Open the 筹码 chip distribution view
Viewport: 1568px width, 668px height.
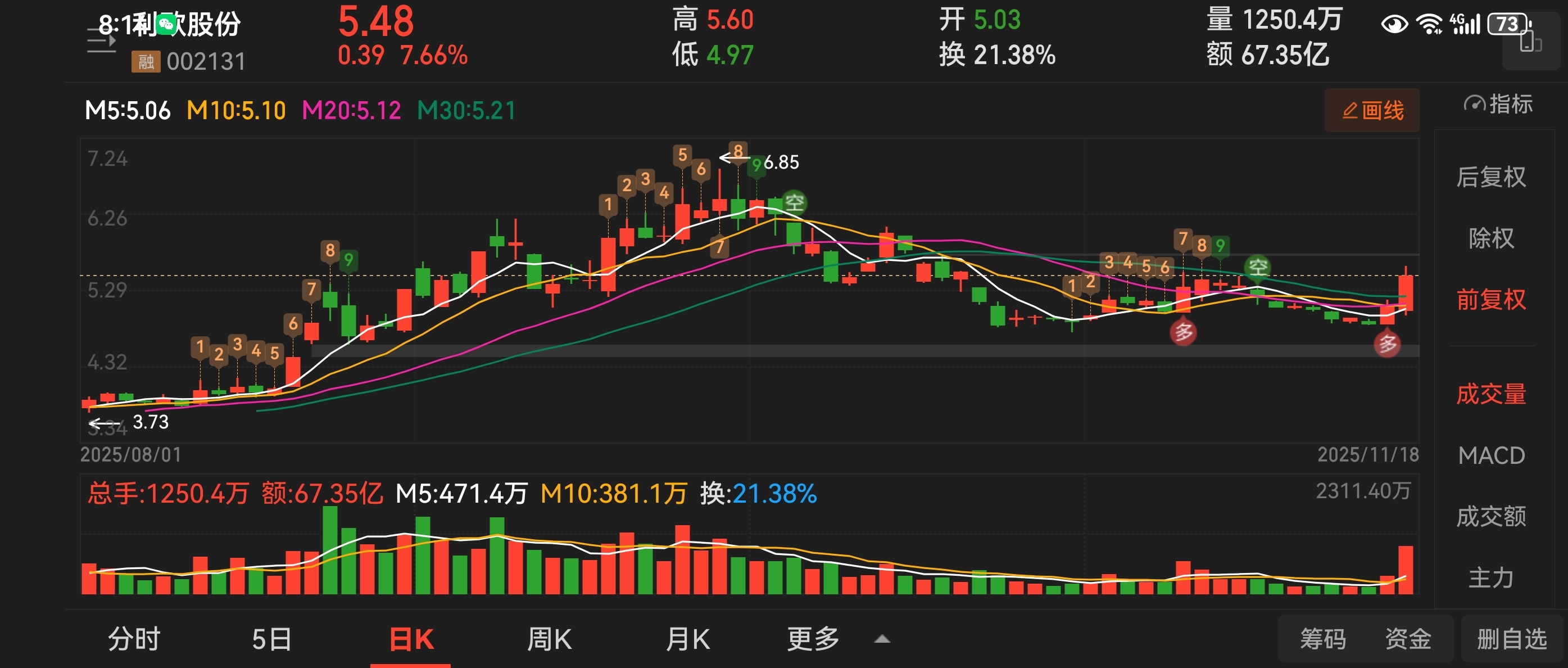tap(1323, 639)
